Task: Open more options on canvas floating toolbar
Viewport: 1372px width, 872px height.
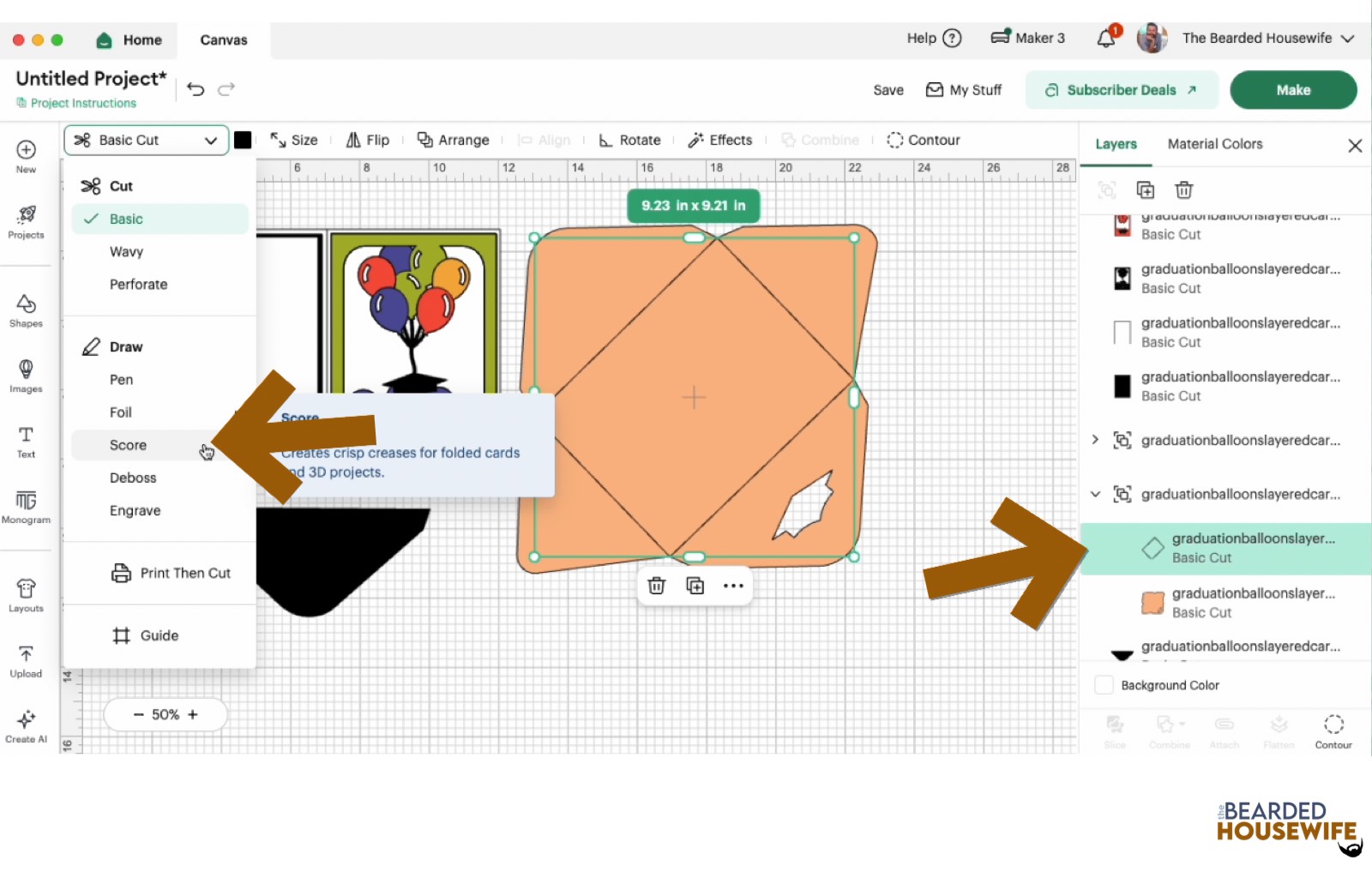Action: coord(733,586)
